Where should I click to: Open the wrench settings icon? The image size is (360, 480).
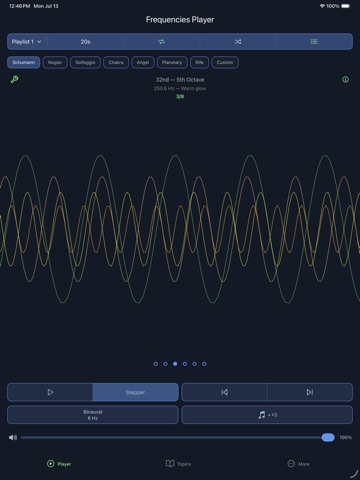pos(14,79)
